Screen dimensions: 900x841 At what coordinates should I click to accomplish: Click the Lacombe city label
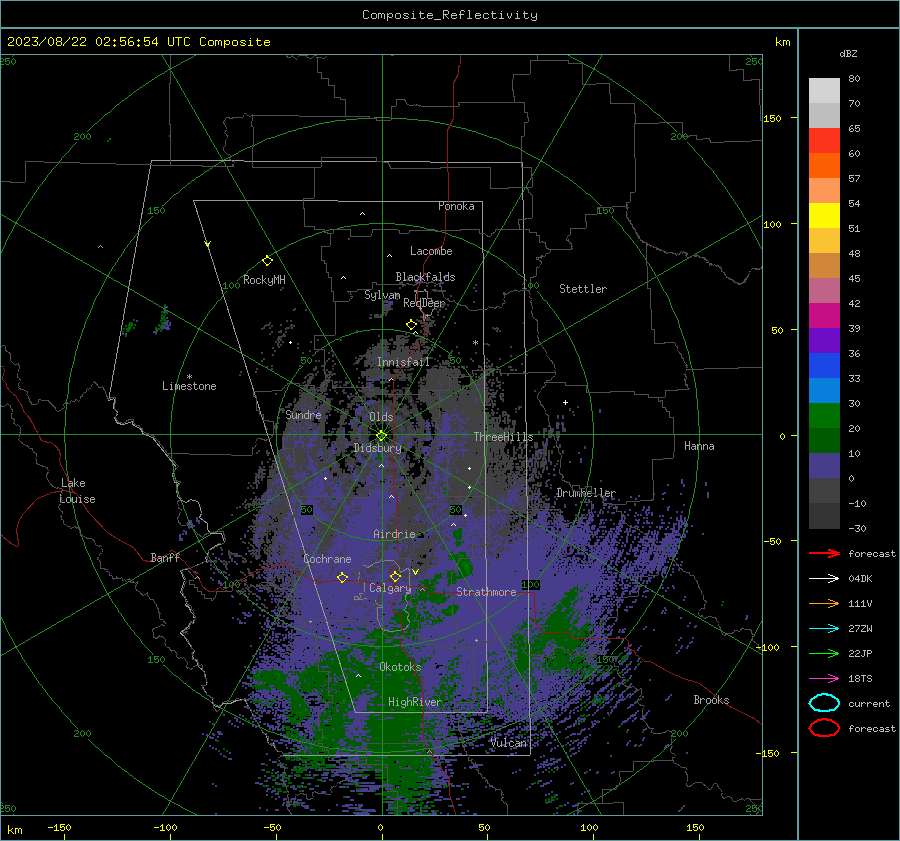pos(431,251)
